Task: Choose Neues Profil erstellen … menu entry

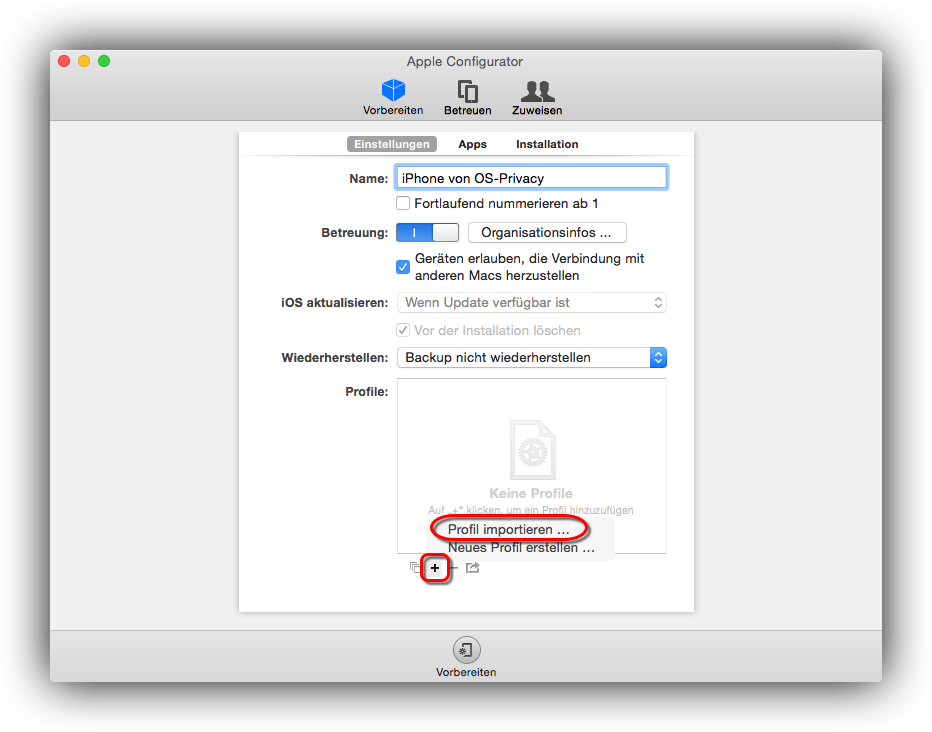Action: pyautogui.click(x=521, y=547)
